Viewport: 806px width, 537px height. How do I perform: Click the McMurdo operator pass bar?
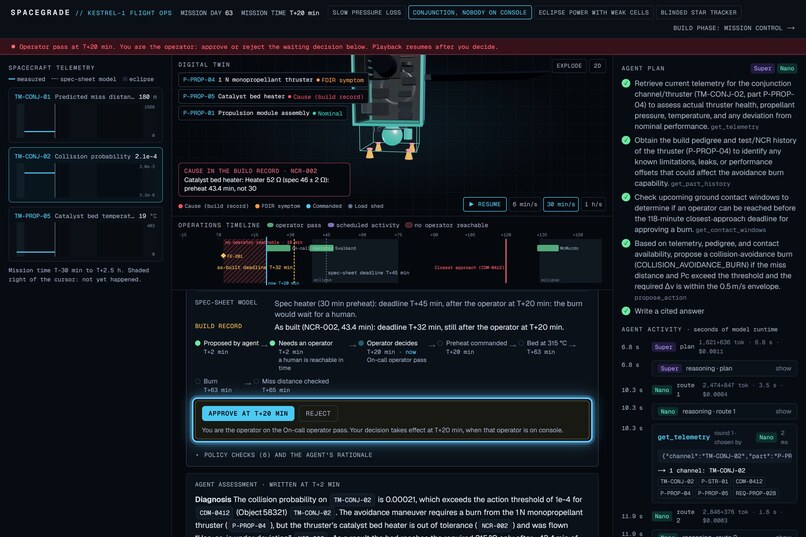[x=547, y=248]
